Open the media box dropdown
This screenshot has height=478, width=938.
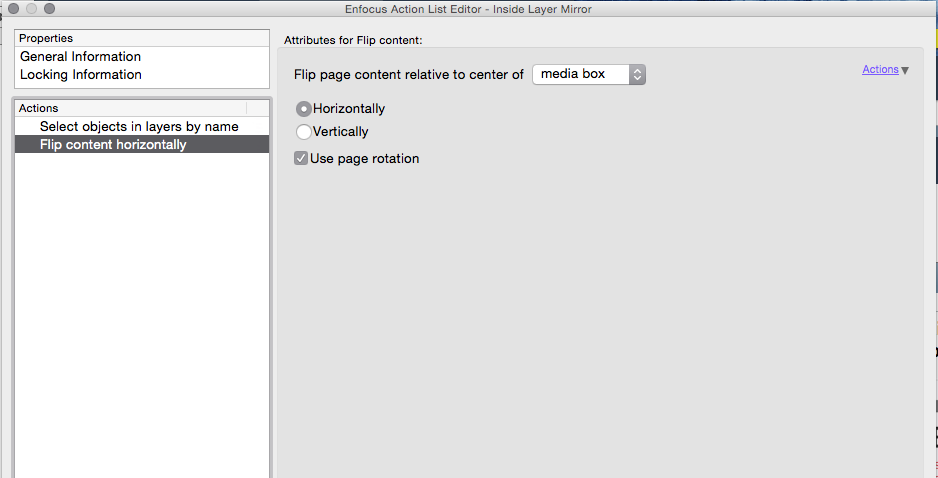pyautogui.click(x=589, y=74)
